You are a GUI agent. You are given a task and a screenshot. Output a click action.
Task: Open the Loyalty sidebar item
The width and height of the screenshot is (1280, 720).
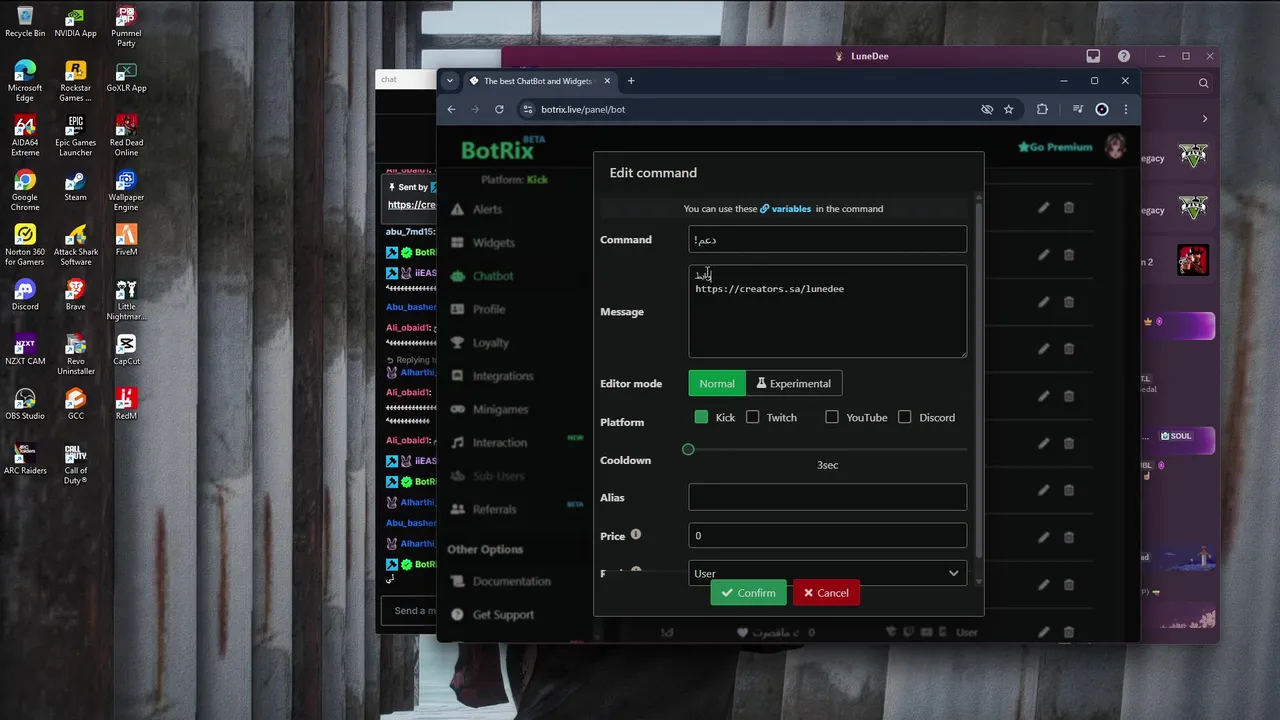point(480,342)
